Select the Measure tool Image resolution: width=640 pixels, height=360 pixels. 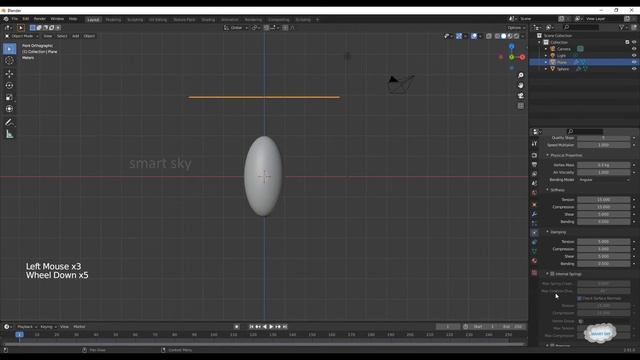point(9,134)
